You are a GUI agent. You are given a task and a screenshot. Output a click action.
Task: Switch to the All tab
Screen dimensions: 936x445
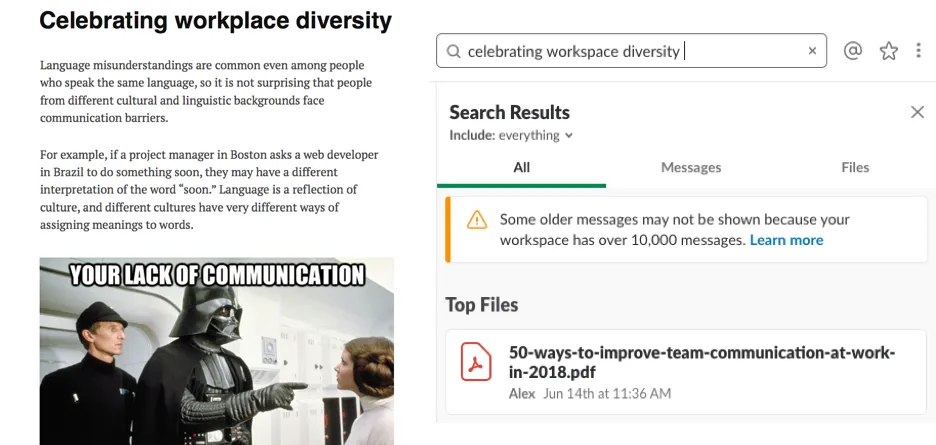pos(521,167)
